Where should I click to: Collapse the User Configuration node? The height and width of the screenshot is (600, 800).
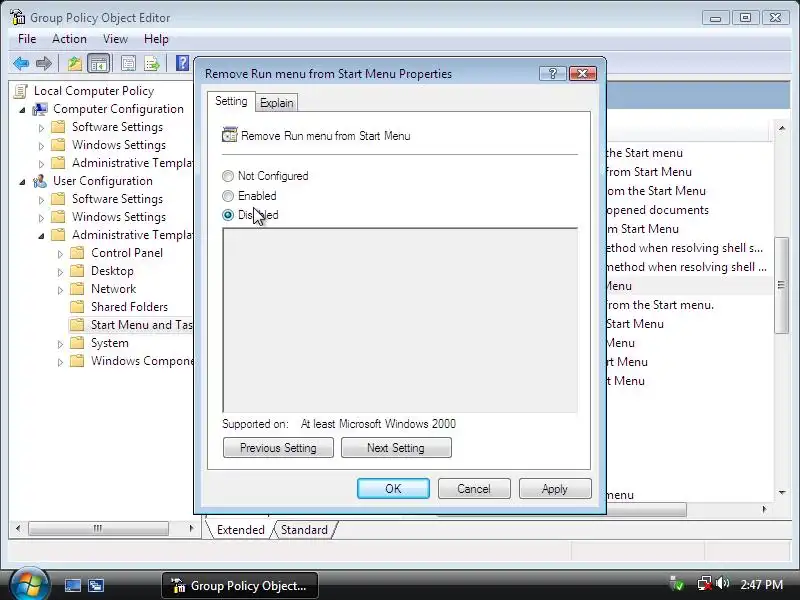click(22, 182)
